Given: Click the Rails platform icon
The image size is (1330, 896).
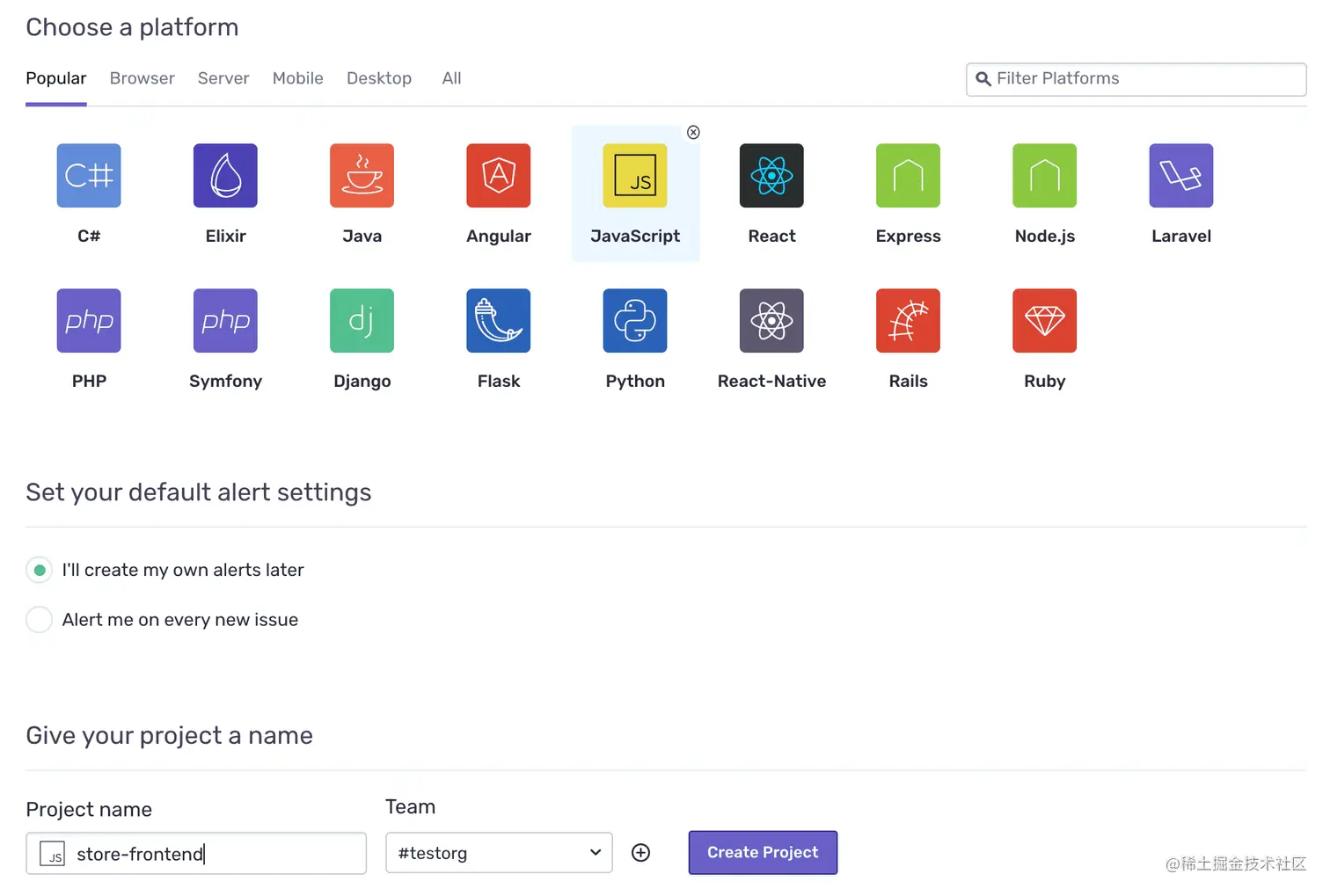Looking at the screenshot, I should 908,321.
